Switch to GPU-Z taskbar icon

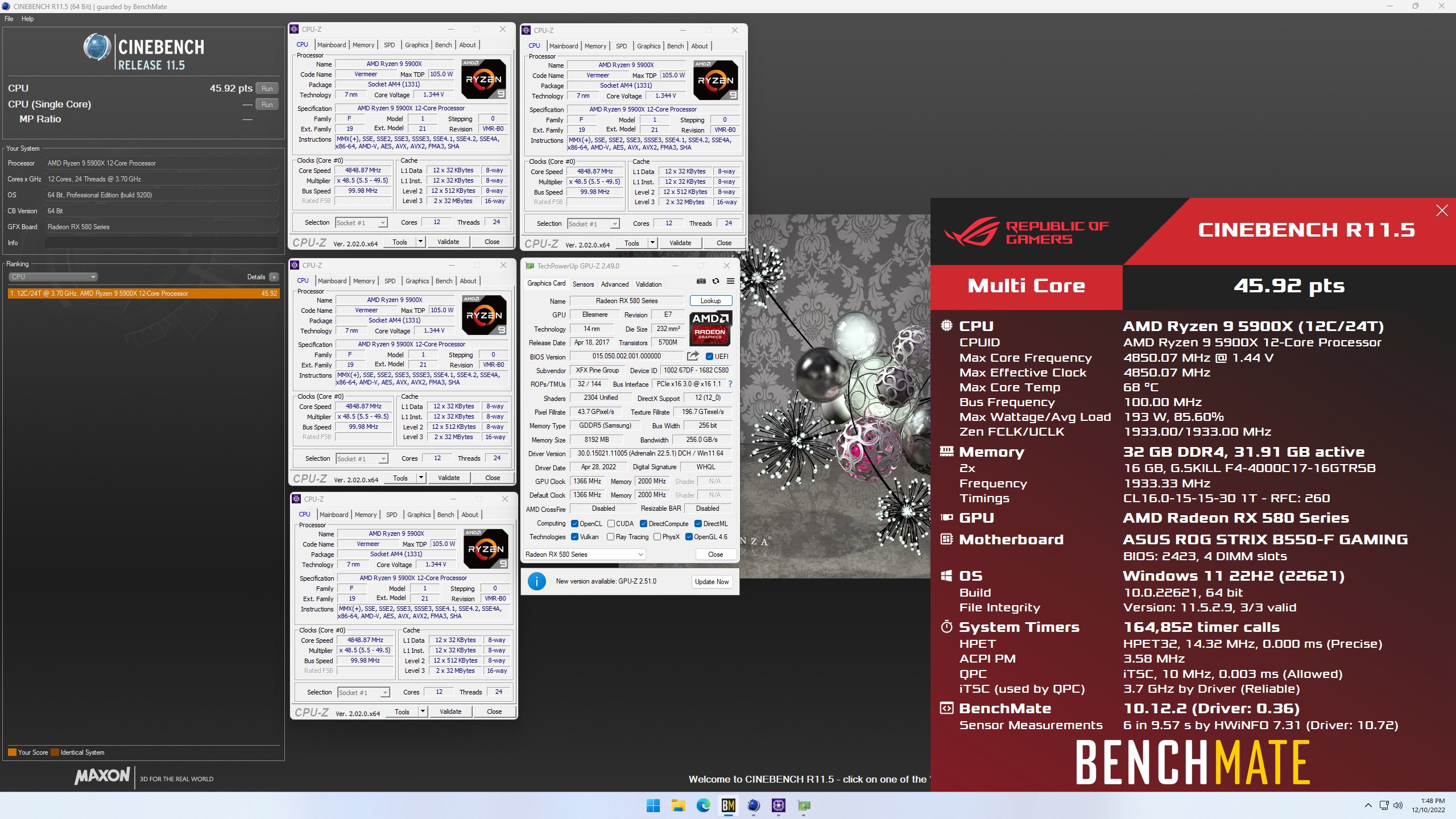(x=804, y=805)
